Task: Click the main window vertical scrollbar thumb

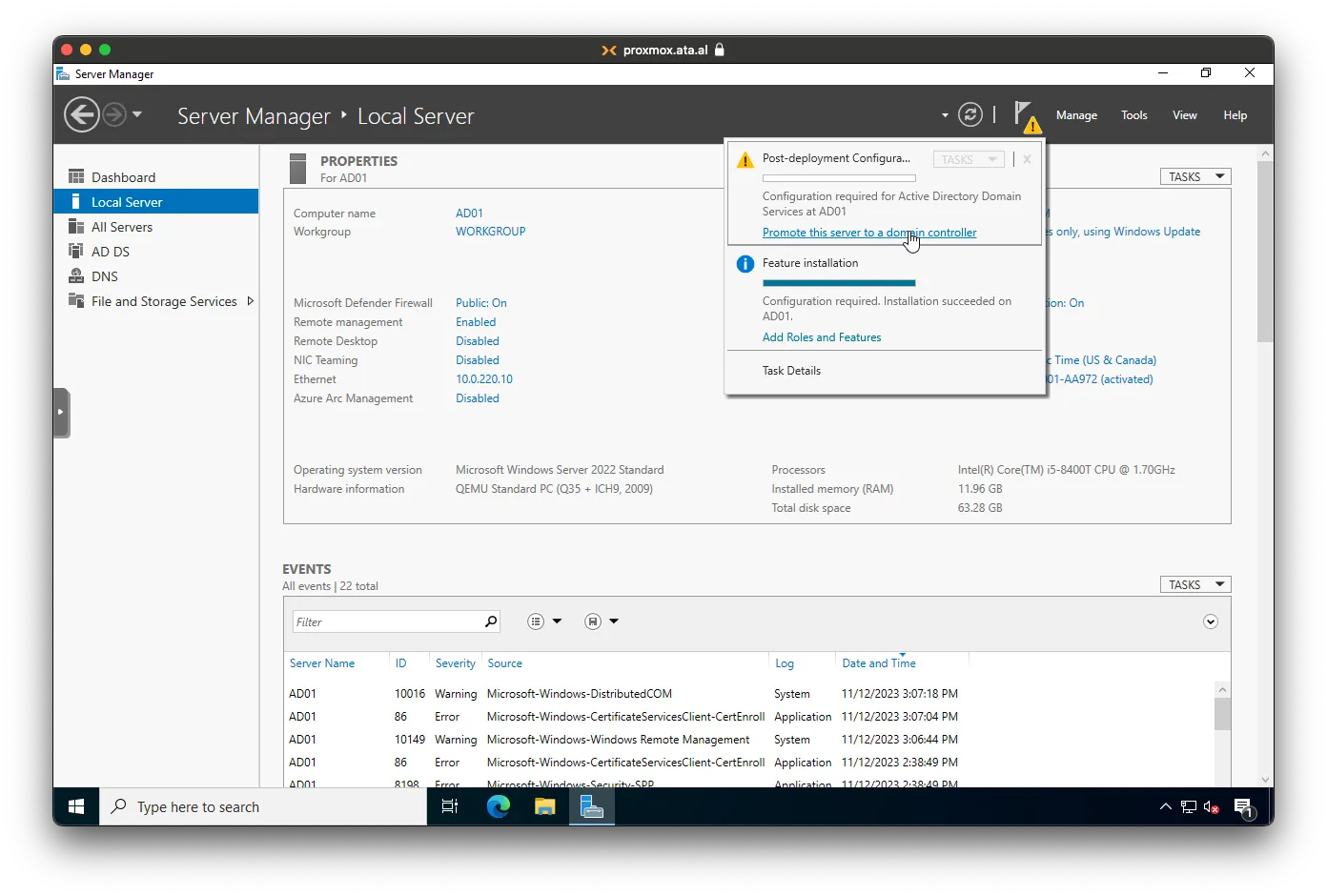Action: tap(1265, 252)
